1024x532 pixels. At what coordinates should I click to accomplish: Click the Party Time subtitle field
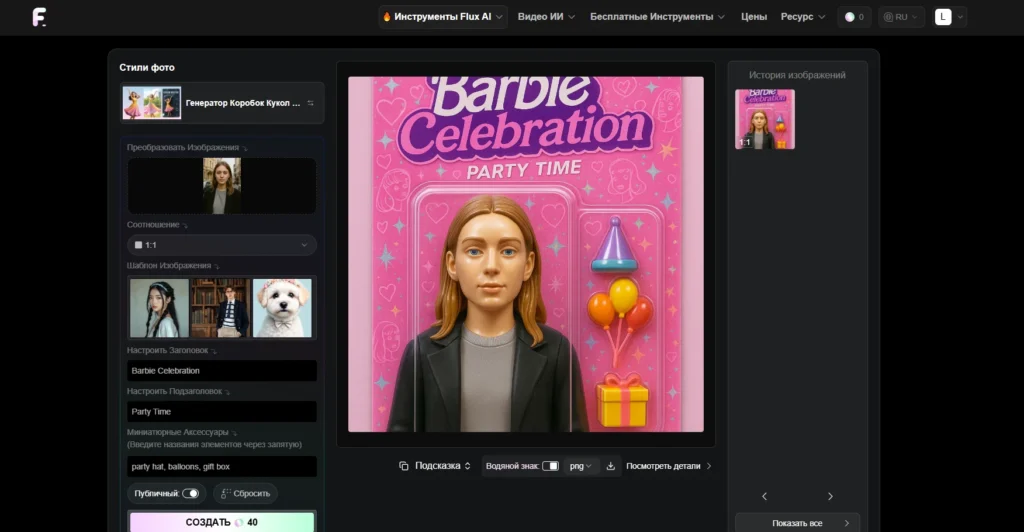tap(222, 411)
